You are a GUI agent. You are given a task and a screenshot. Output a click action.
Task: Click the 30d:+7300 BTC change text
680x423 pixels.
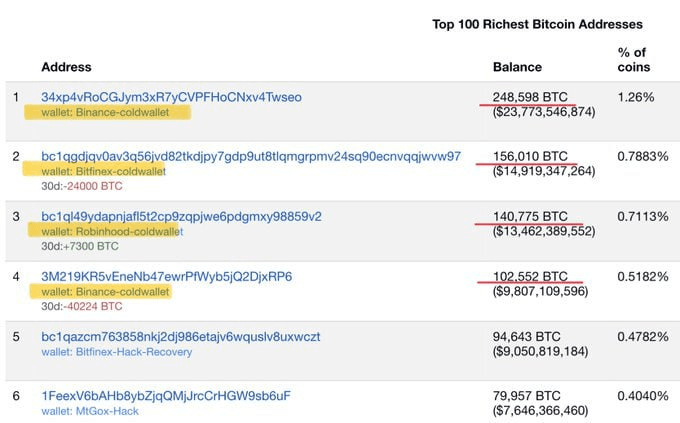tap(80, 246)
